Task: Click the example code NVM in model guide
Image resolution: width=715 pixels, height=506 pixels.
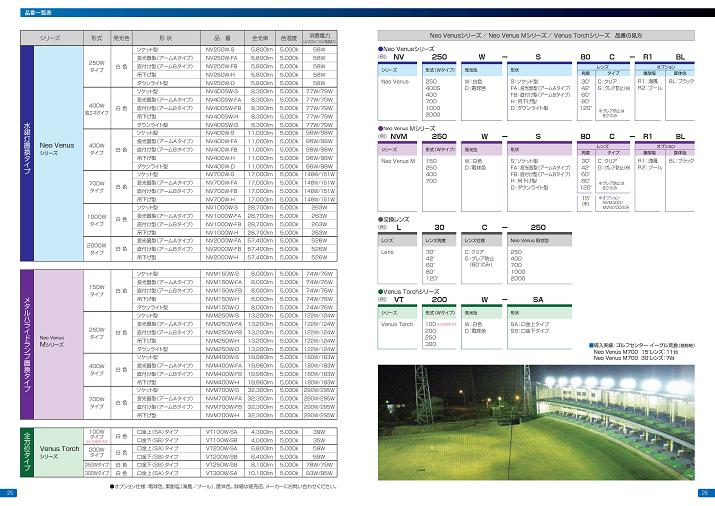Action: (399, 136)
